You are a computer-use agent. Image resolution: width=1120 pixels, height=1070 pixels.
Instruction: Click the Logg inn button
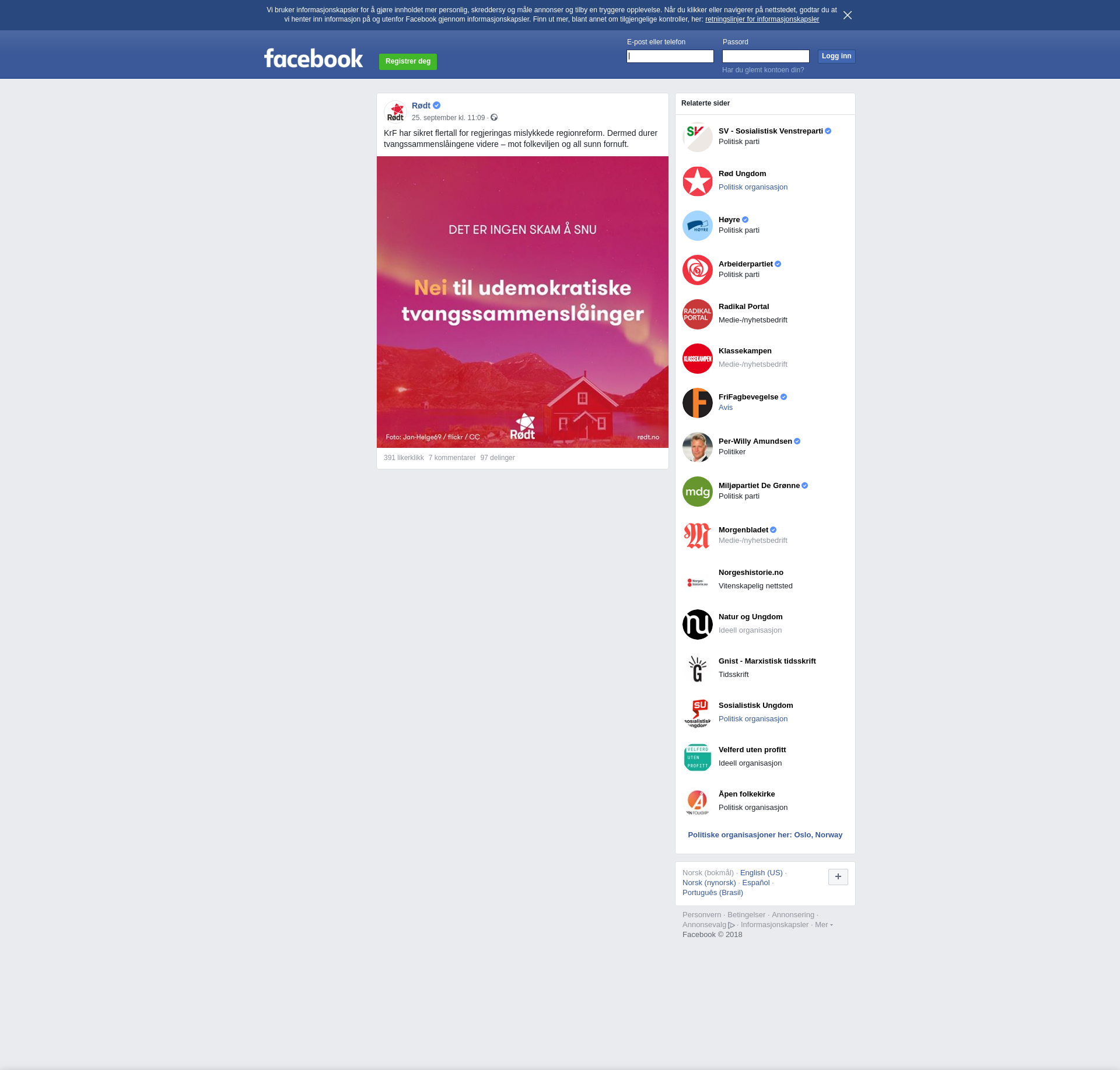click(836, 56)
